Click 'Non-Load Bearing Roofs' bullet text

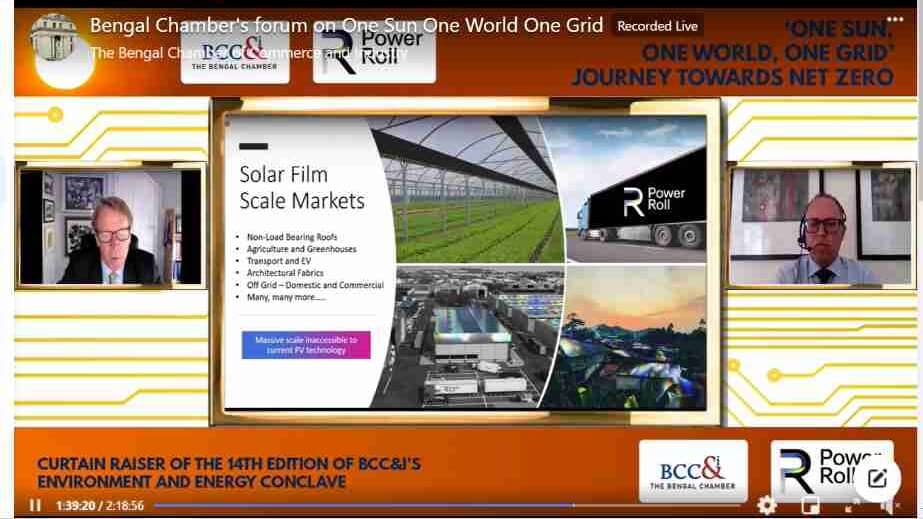(x=292, y=237)
